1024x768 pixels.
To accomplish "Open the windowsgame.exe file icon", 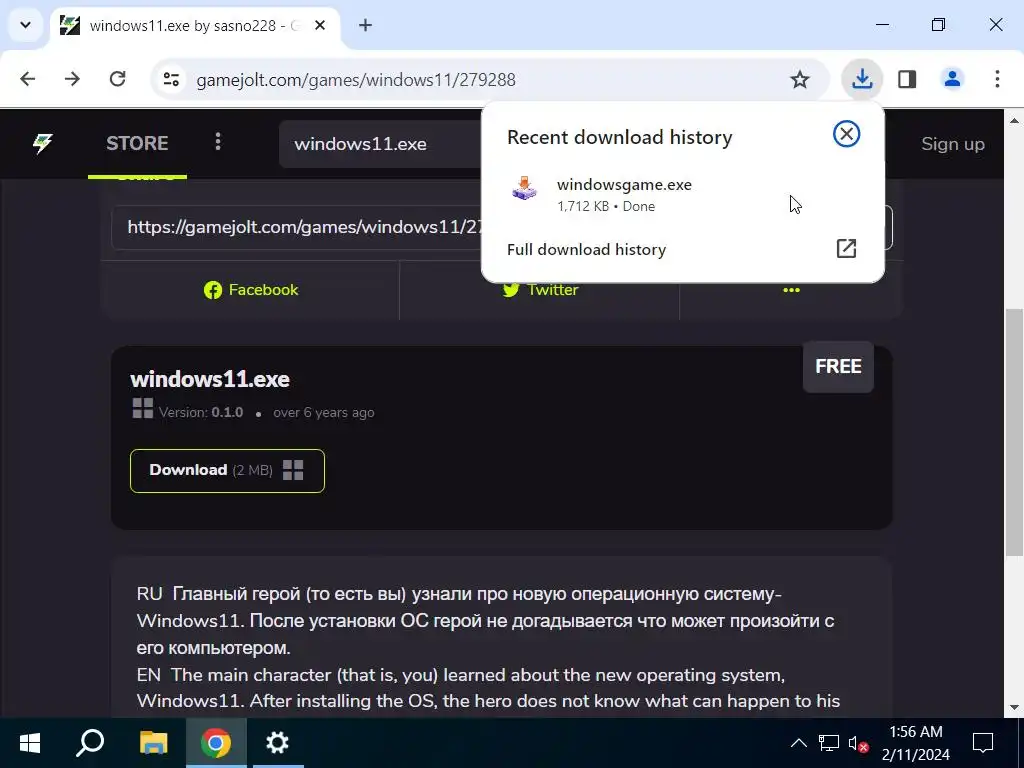I will coord(524,189).
